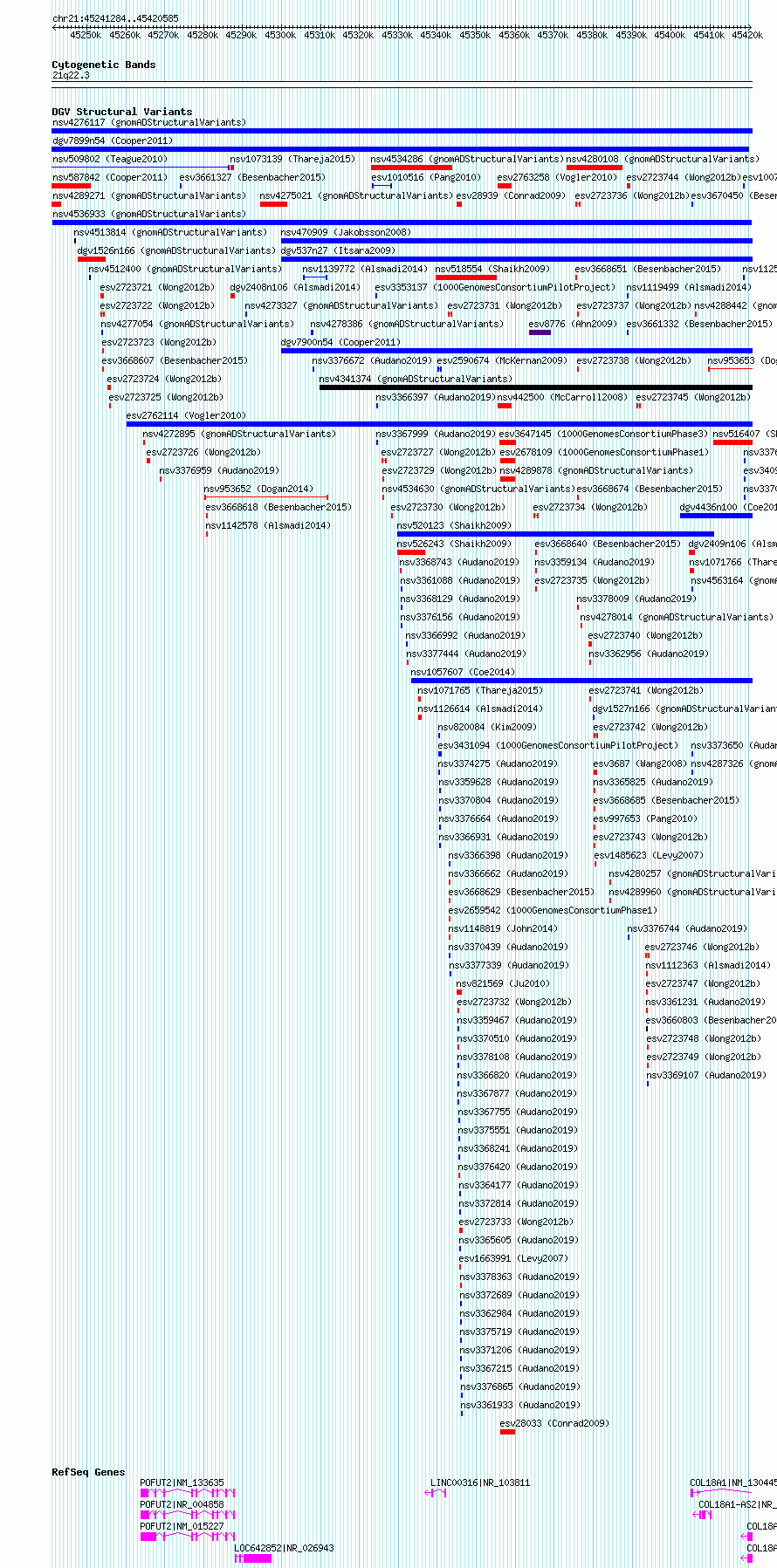777x1568 pixels.
Task: Click the esv2659542 1000GenomesConsortiumPhase1 label
Action: click(553, 910)
